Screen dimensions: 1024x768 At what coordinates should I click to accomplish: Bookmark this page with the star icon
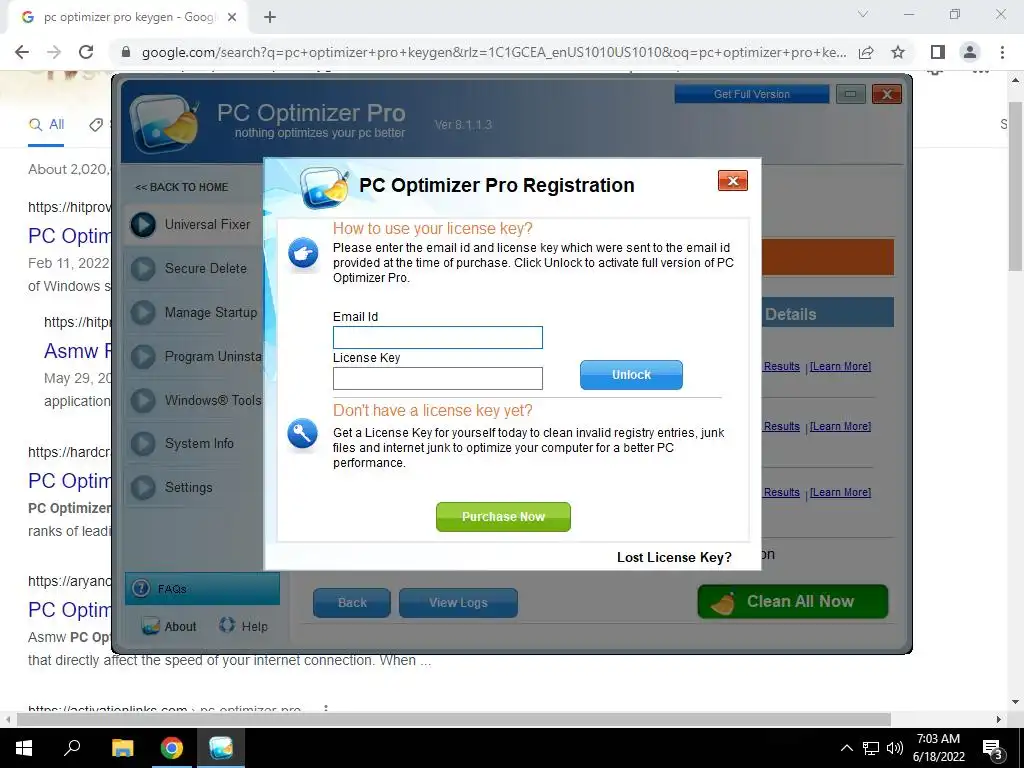coord(898,52)
